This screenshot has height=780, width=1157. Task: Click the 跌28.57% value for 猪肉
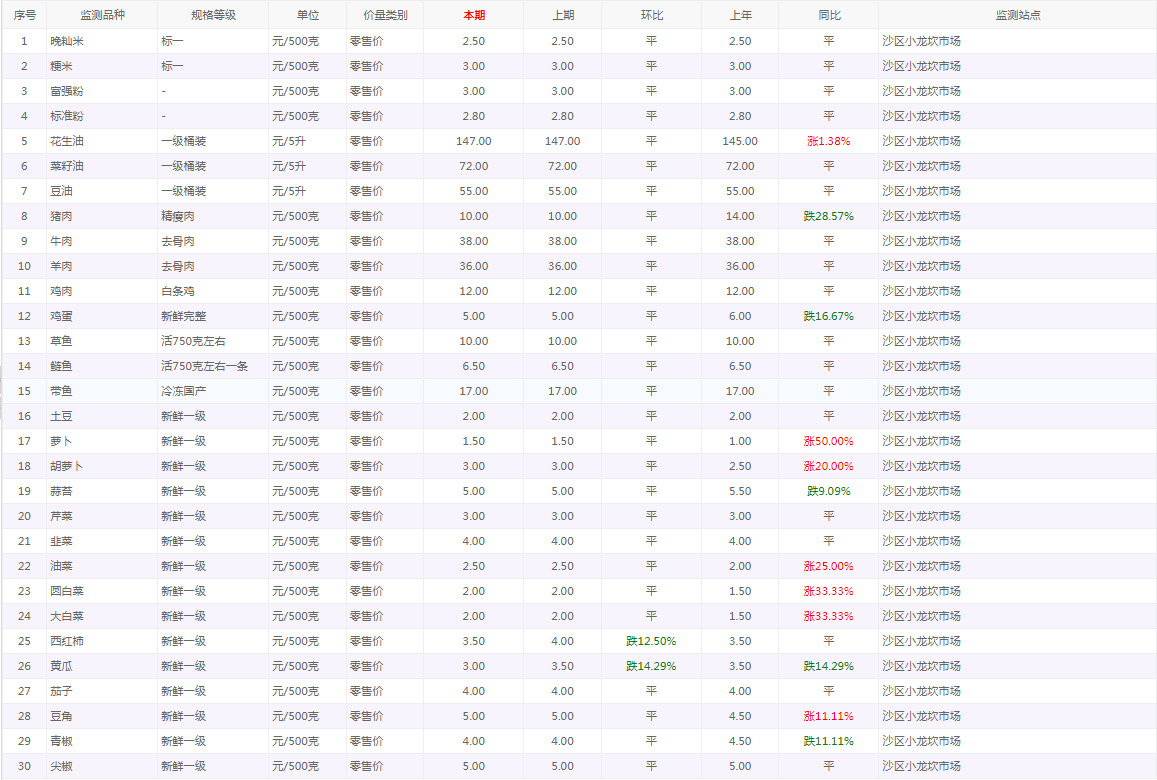(828, 216)
